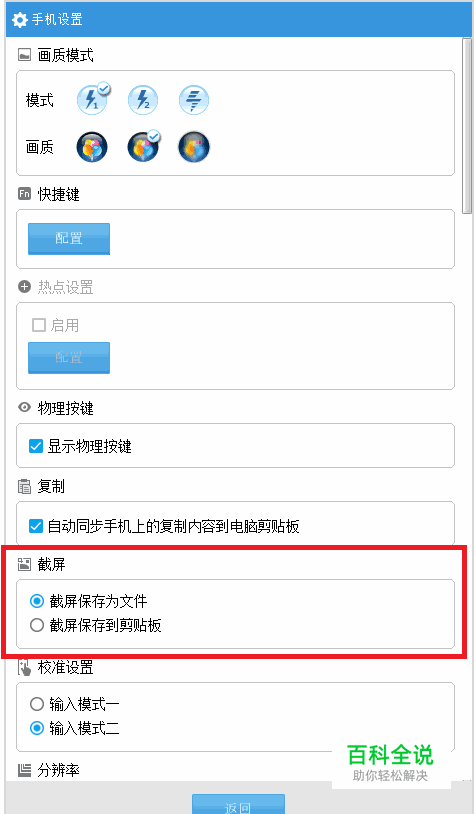Toggle 自动同步手机上的复制内容到电脑剪贴板 checkbox
This screenshot has height=814, width=476.
pos(36,526)
